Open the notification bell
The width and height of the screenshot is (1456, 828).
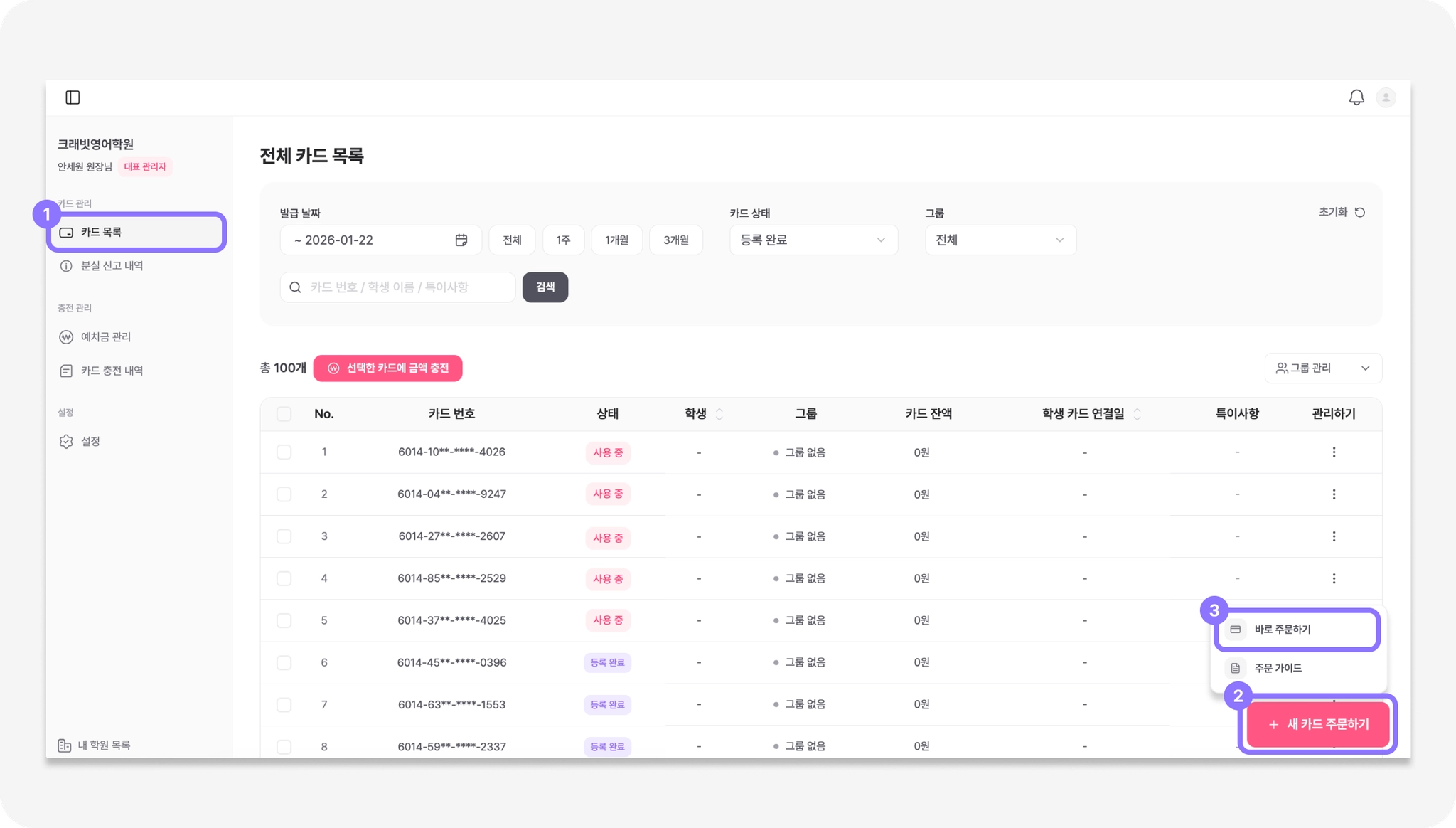coord(1356,97)
